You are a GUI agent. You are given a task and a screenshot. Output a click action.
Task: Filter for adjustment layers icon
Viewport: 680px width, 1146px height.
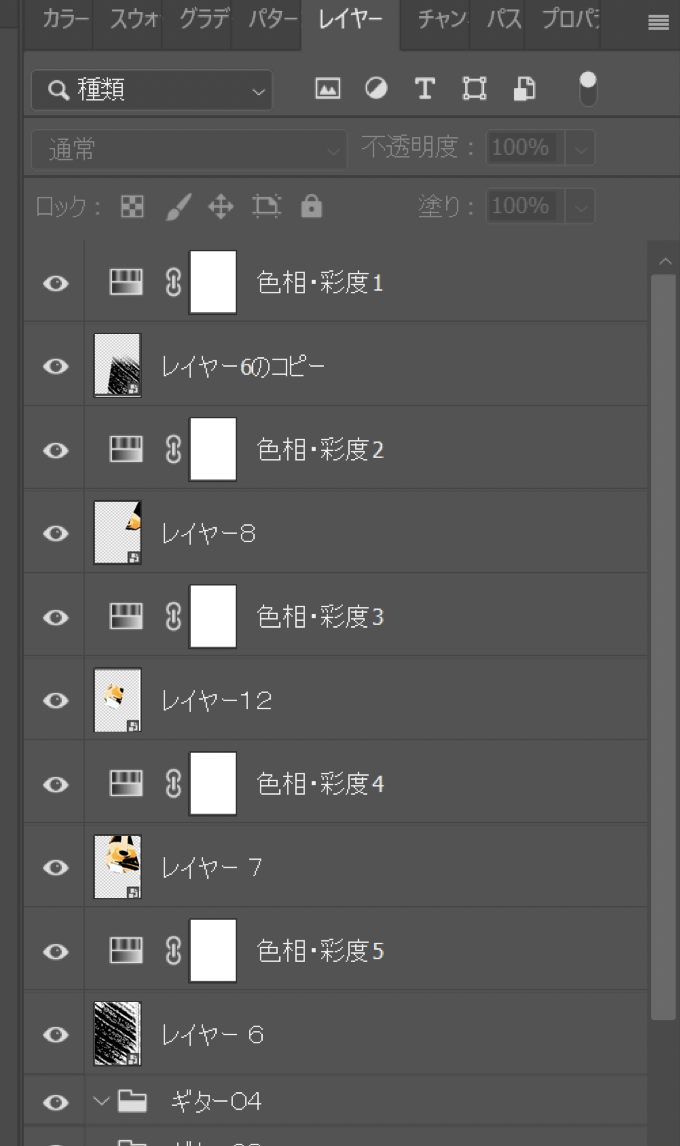tap(377, 88)
